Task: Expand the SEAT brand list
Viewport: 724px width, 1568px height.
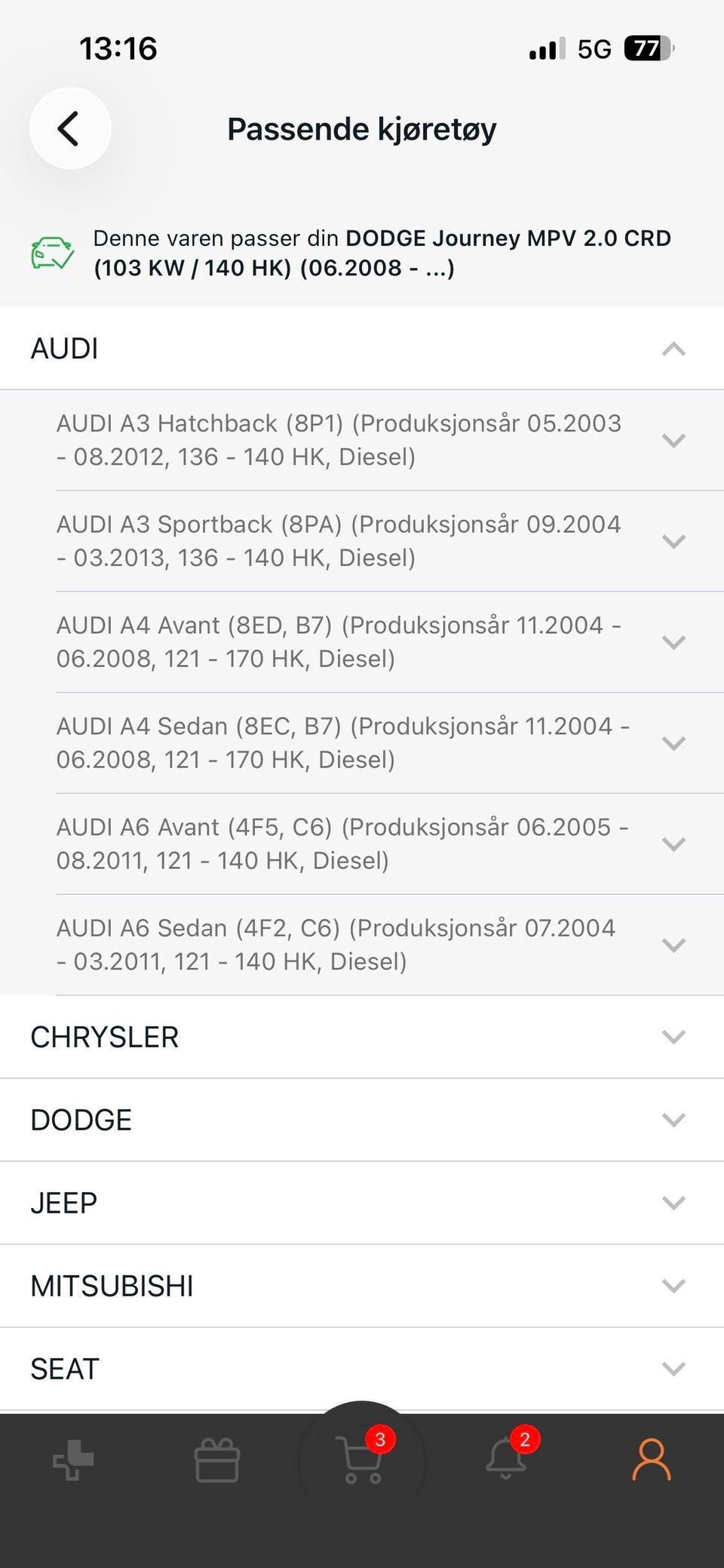Action: (362, 1369)
